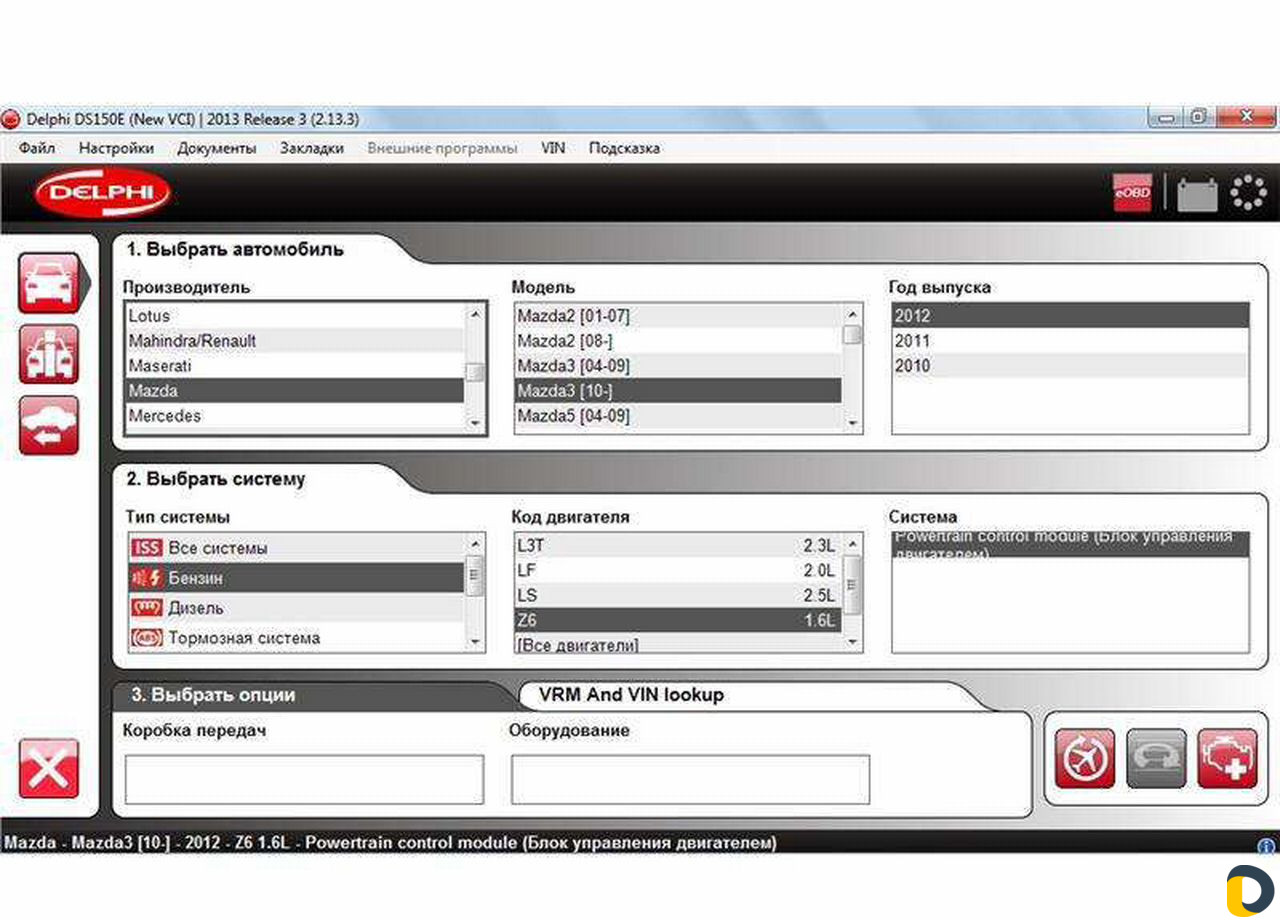Screen dimensions: 1280x920
Task: Select Mazda5 [04-09] model
Action: click(x=678, y=416)
